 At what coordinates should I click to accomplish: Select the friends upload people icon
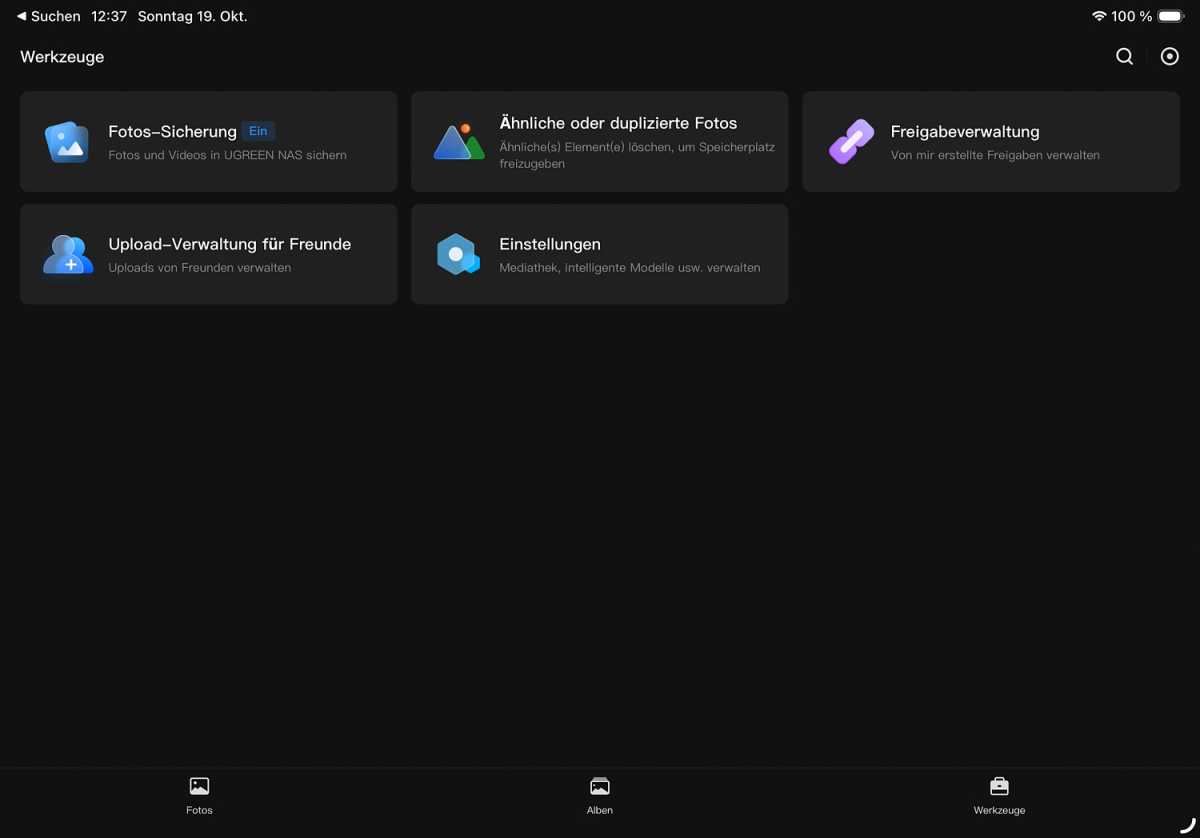pyautogui.click(x=67, y=254)
